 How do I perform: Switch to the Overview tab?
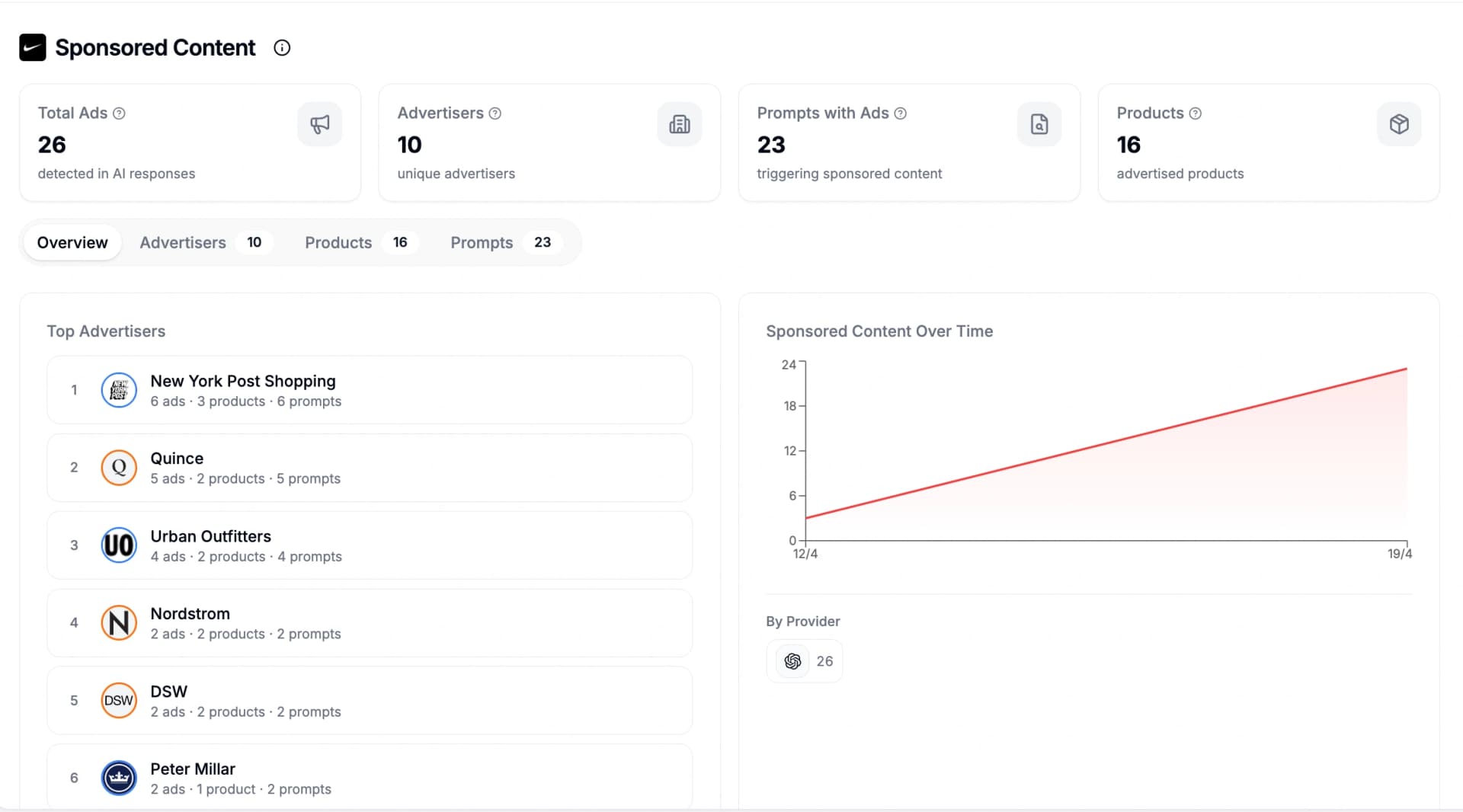click(72, 242)
